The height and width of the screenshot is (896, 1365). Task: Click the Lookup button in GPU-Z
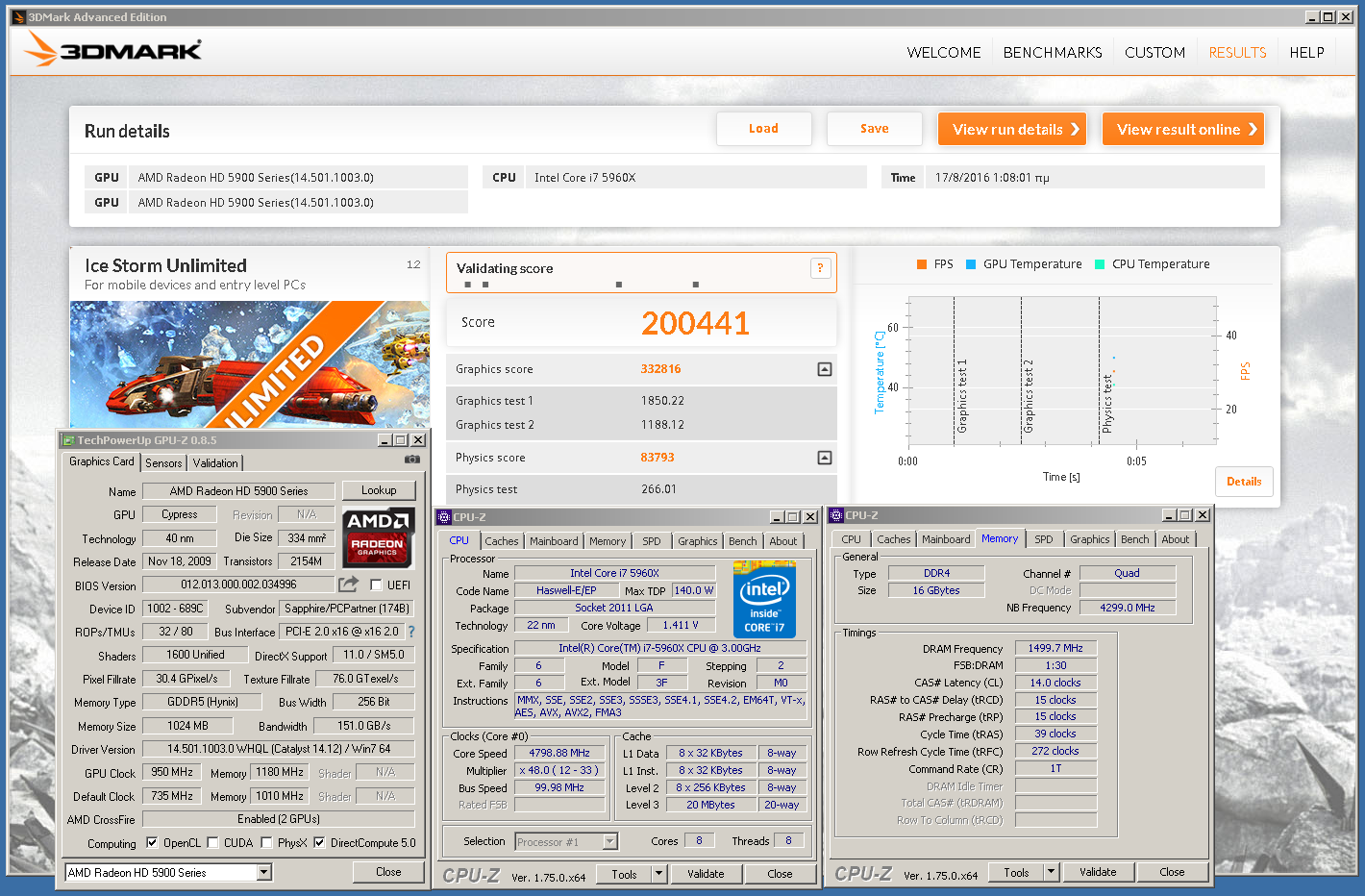[x=379, y=490]
